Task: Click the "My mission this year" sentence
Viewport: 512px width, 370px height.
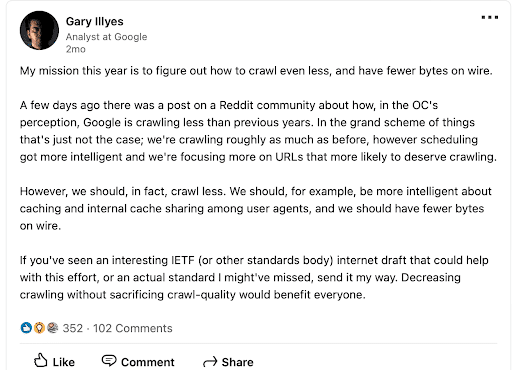Action: [256, 71]
